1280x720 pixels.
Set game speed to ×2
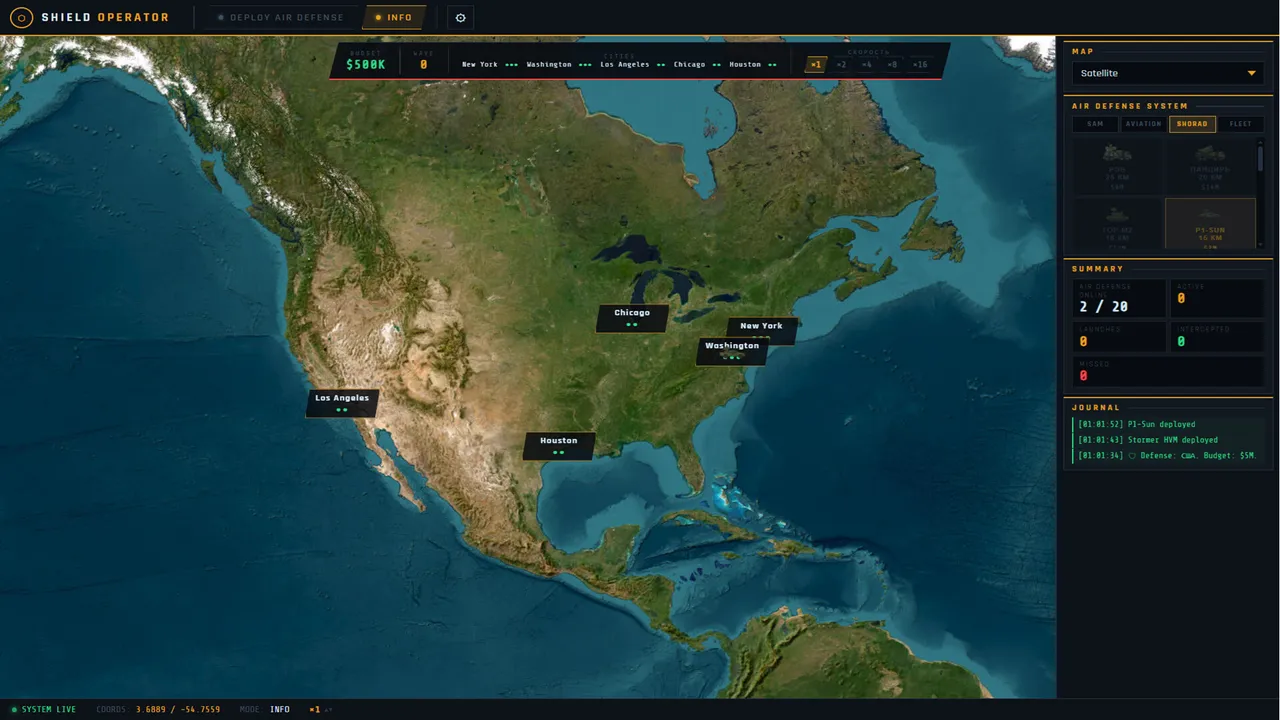[x=841, y=65]
